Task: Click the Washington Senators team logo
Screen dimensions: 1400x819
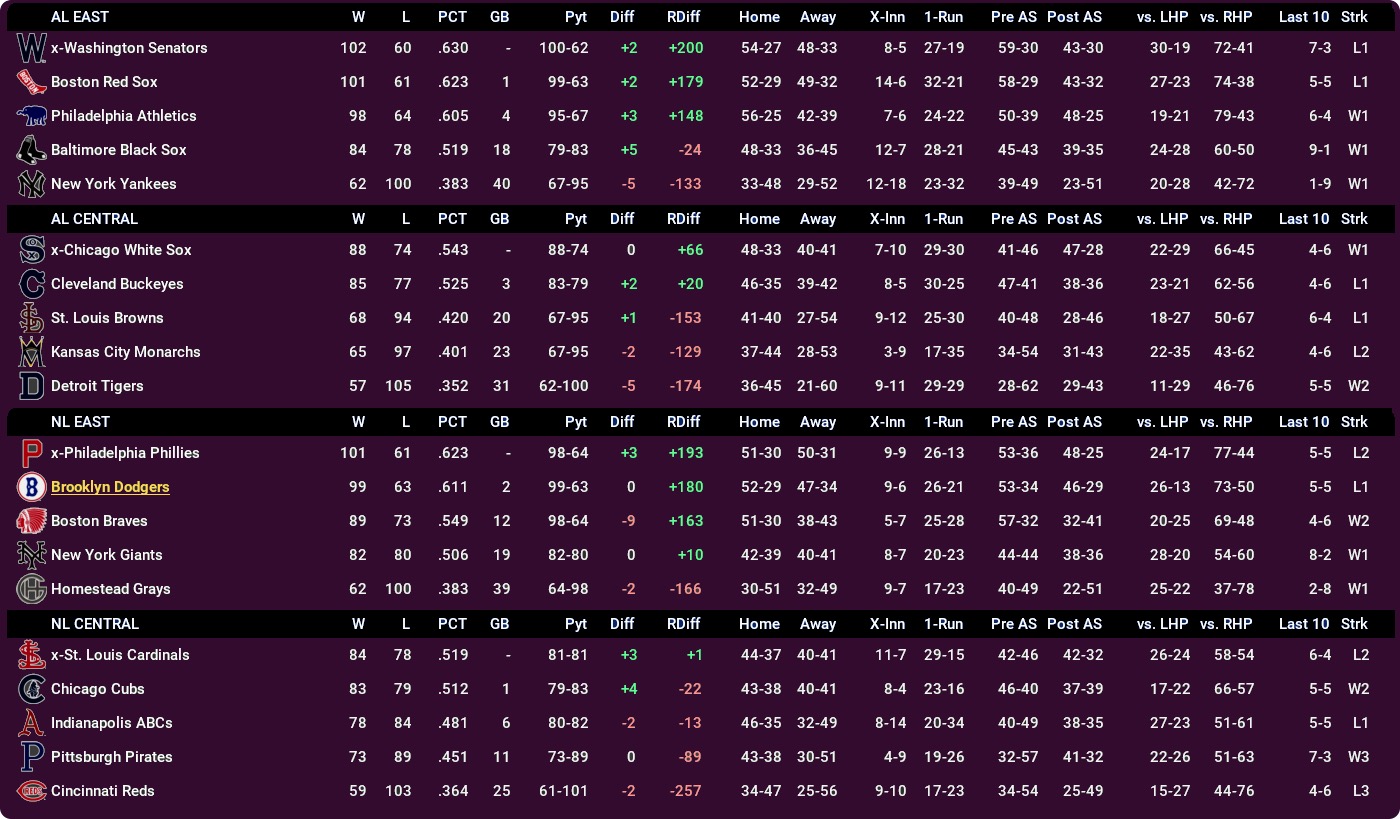Action: click(x=32, y=48)
